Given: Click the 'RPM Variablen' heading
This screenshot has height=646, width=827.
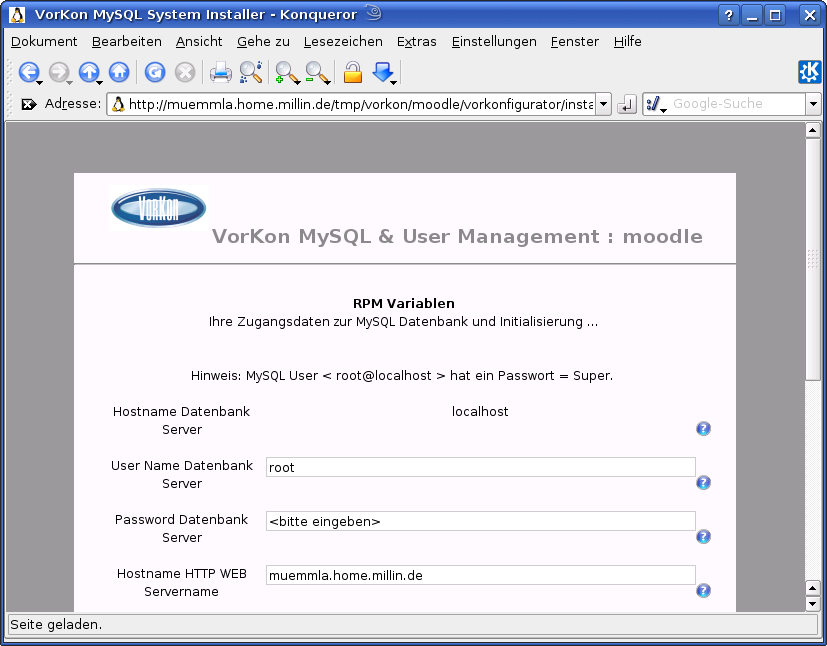Looking at the screenshot, I should (x=403, y=303).
